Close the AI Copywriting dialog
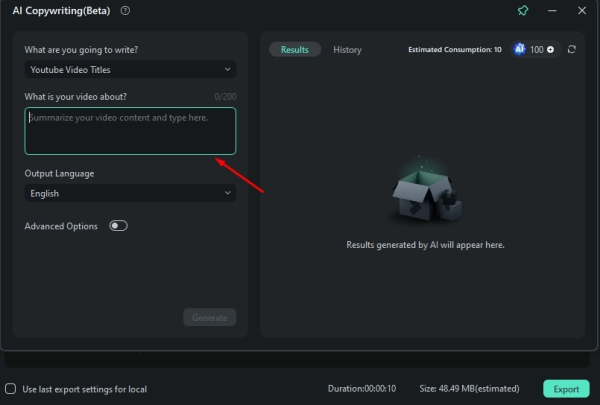 pos(582,11)
